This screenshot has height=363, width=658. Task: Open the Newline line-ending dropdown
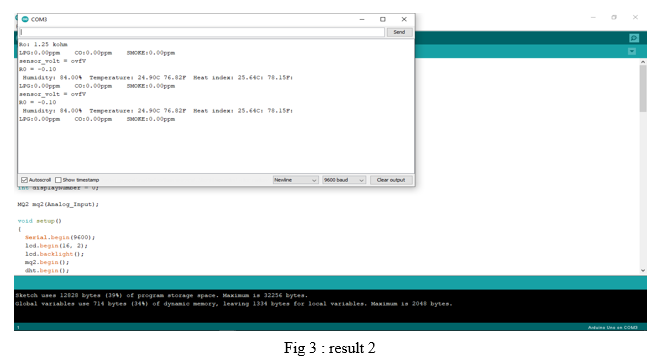tap(295, 180)
